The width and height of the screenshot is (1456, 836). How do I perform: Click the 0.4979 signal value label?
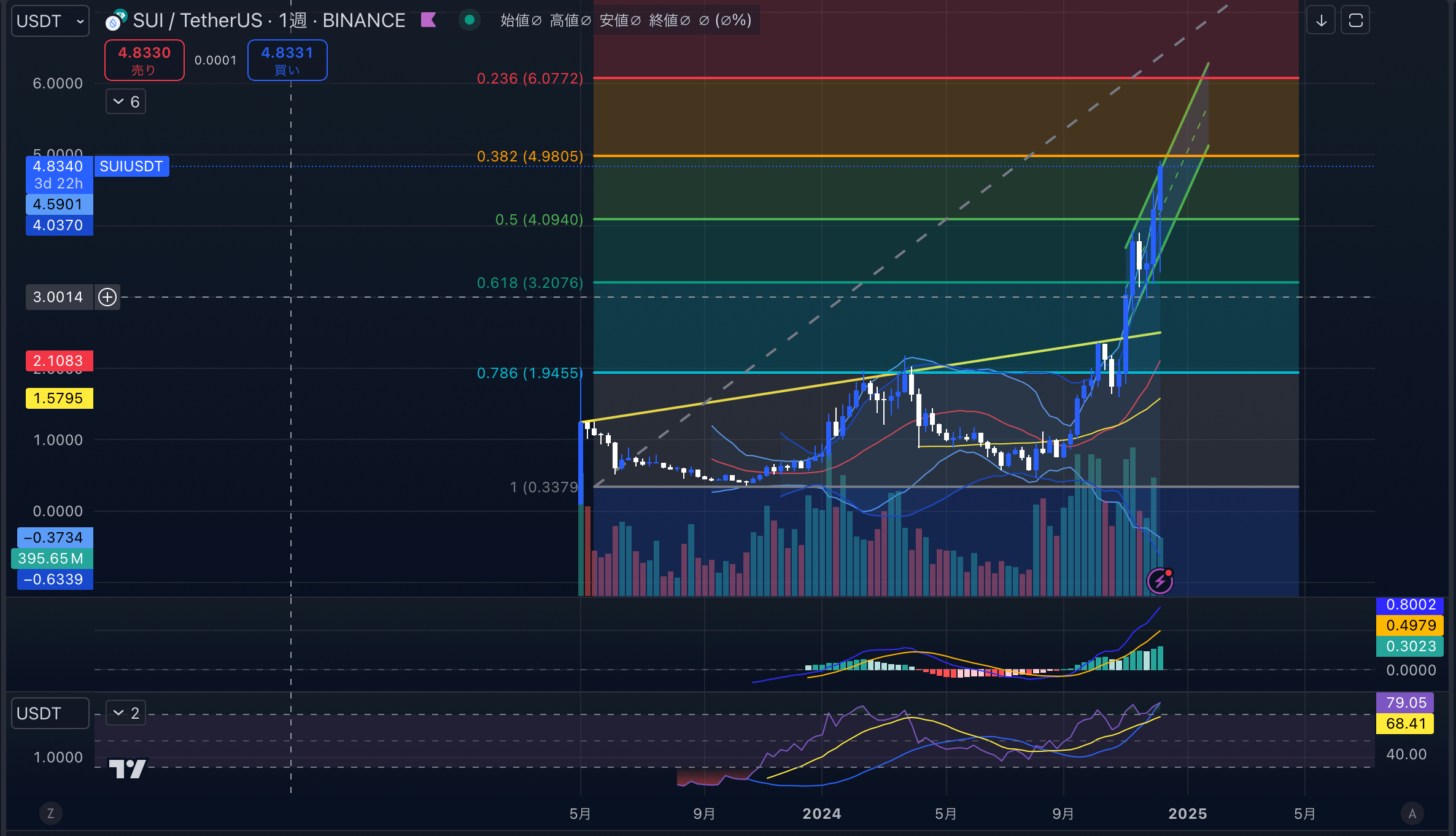(1410, 625)
